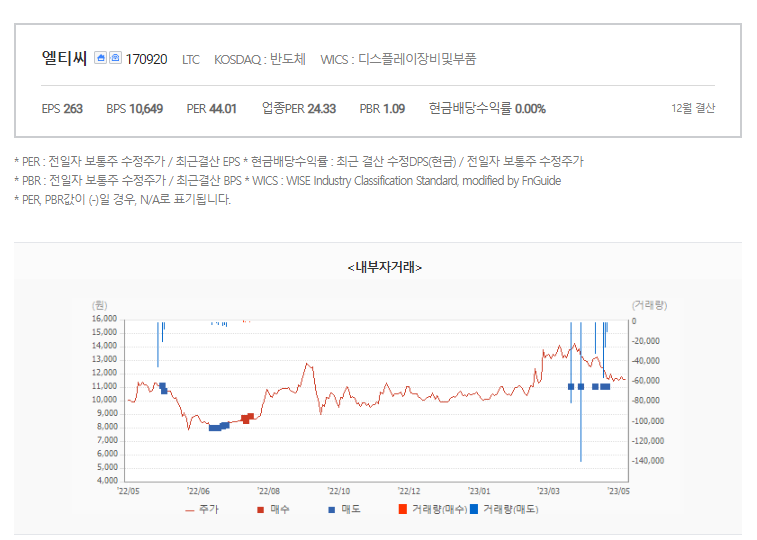The width and height of the screenshot is (757, 540).
Task: Click the footnote line about PBR and WICS
Action: coord(288,180)
